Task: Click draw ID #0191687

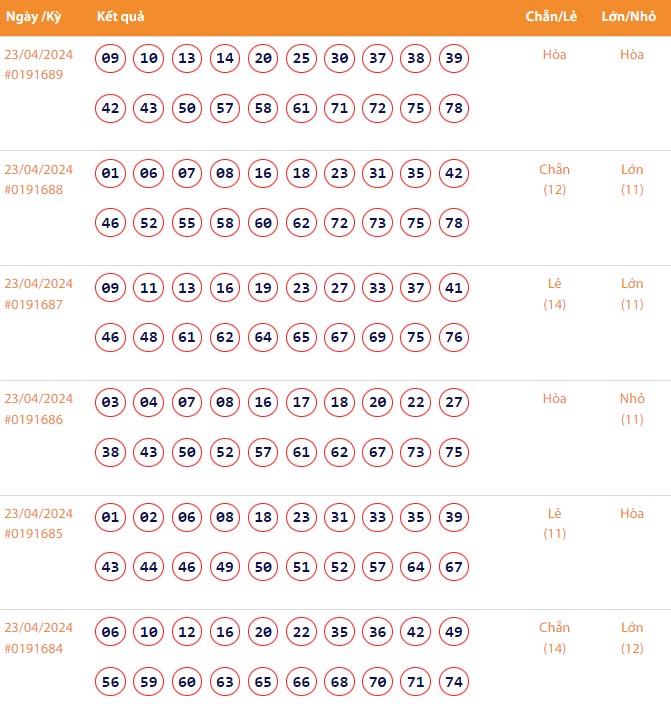Action: 34,304
